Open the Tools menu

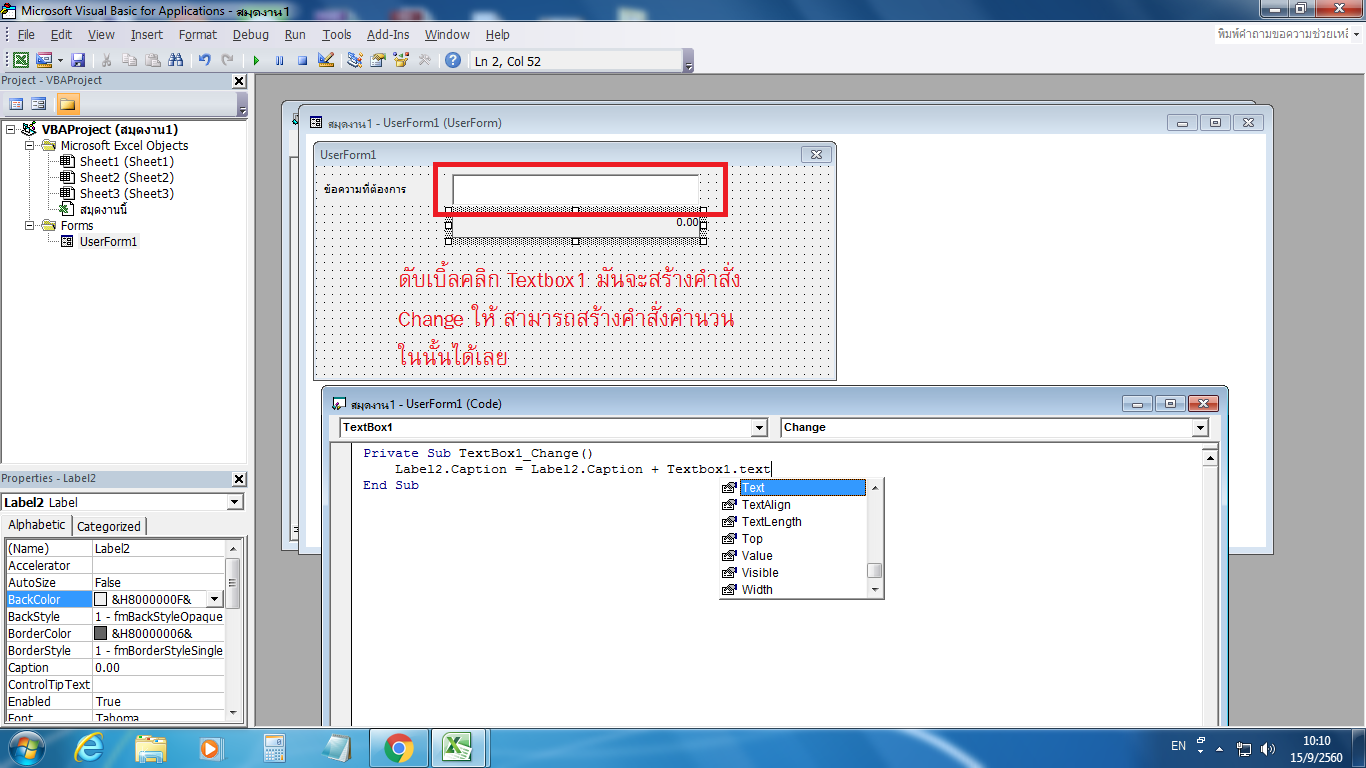[x=336, y=34]
